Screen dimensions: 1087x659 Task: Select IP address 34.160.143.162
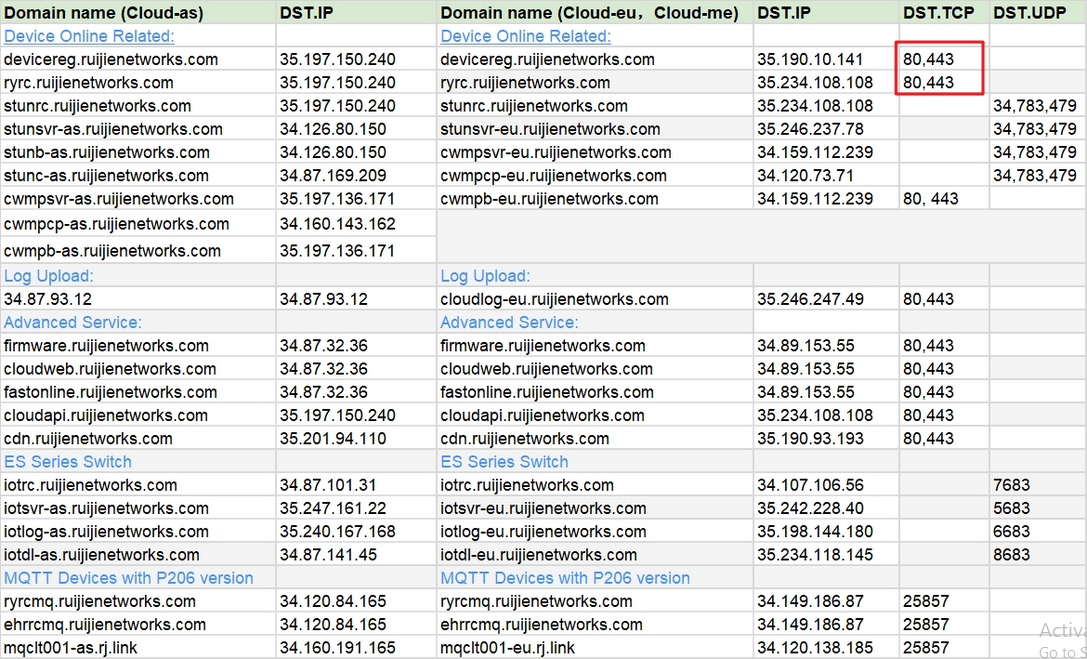pos(338,224)
